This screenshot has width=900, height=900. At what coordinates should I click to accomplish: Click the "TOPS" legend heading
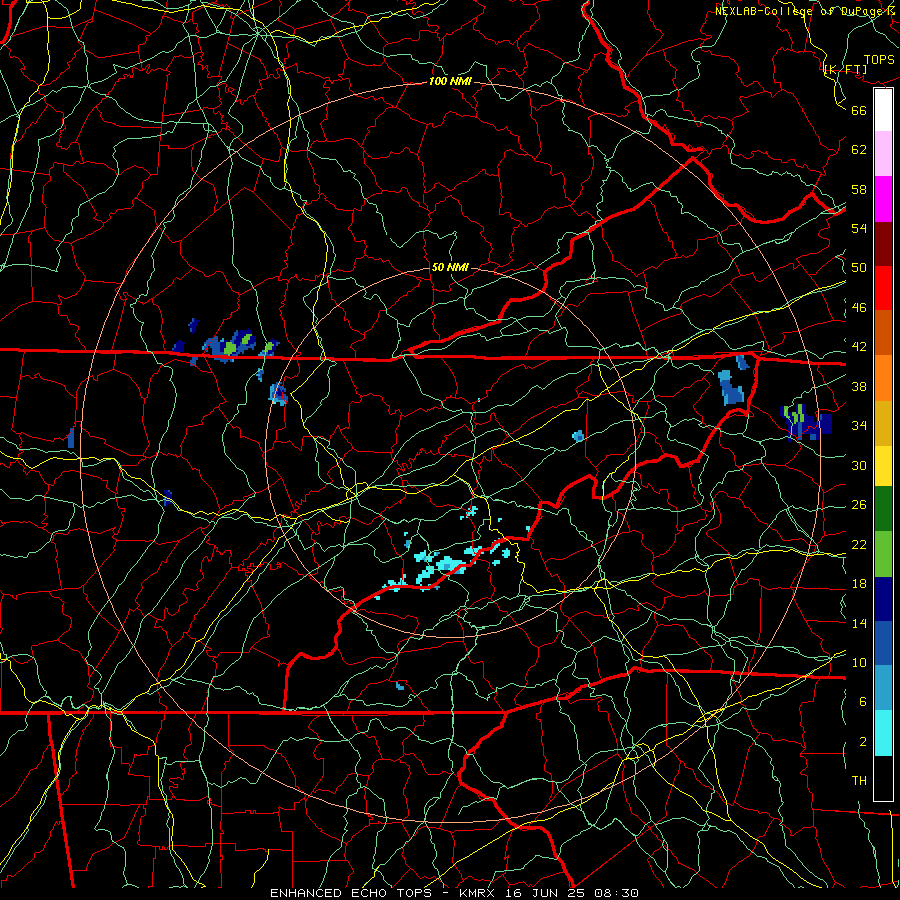click(879, 60)
